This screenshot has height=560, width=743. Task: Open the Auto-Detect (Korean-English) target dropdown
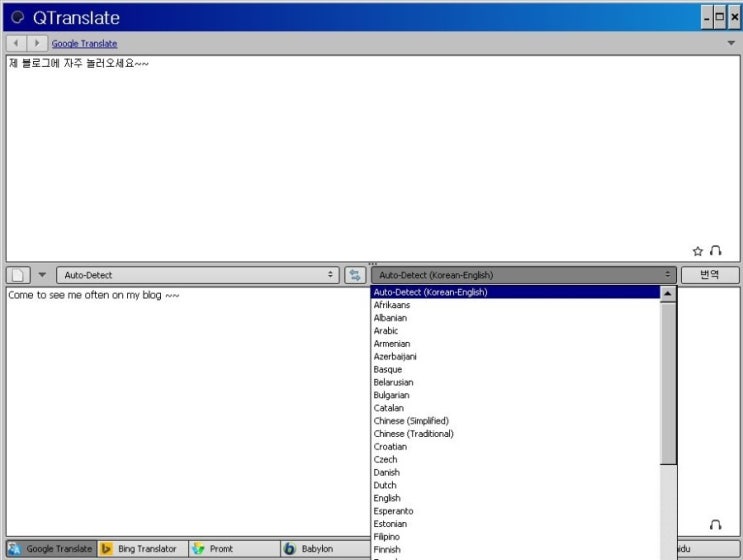click(523, 275)
